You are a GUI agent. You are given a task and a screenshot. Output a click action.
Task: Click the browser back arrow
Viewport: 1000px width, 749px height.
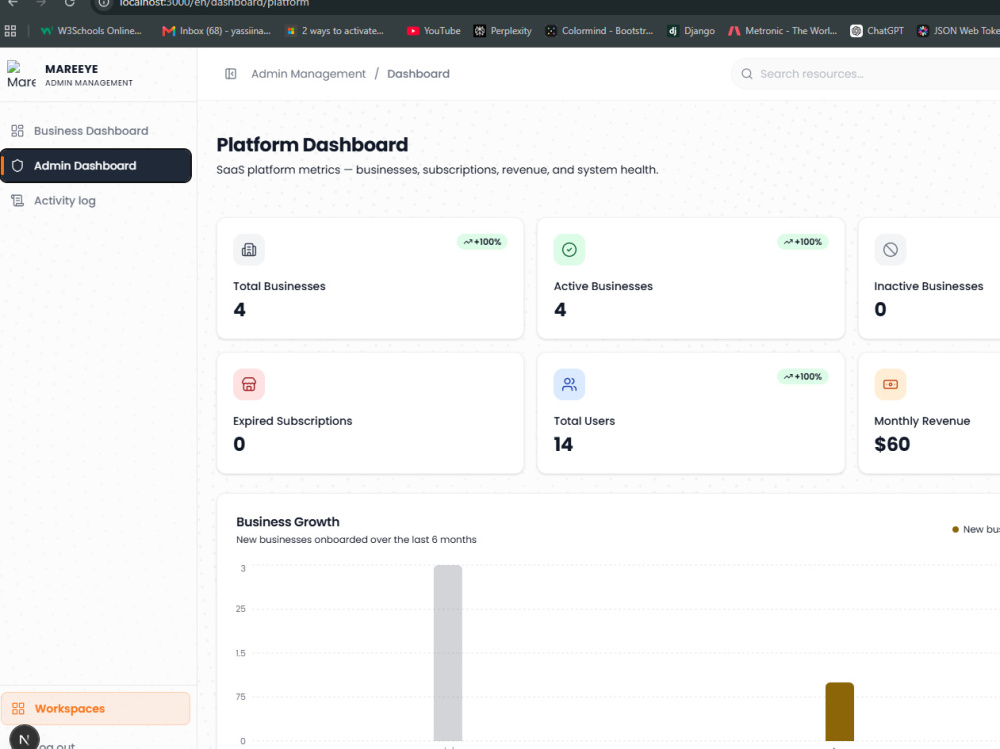pos(13,3)
